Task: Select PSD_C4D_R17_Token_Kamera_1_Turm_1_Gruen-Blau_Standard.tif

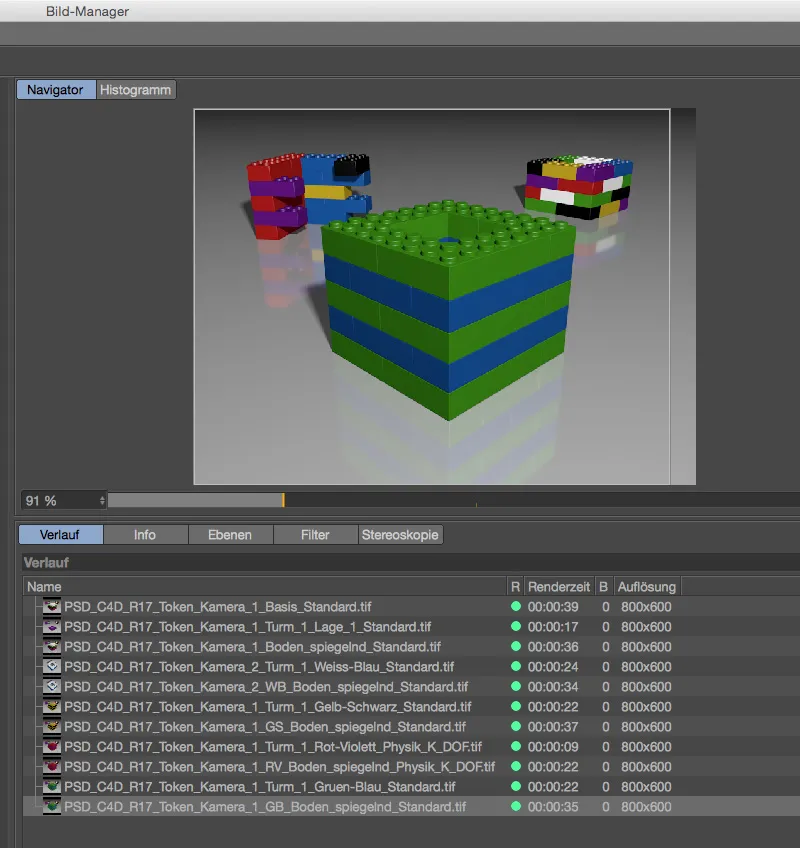Action: point(260,787)
